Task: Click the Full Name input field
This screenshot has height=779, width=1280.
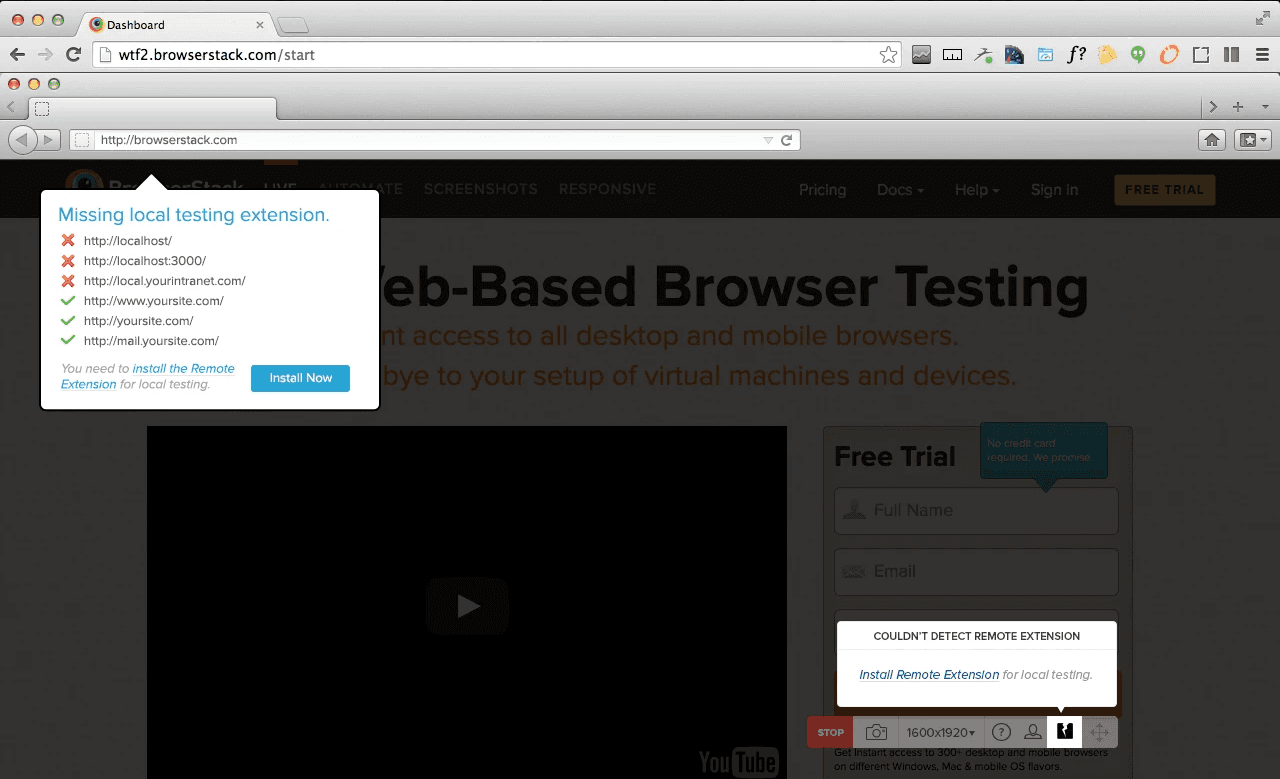Action: tap(976, 510)
